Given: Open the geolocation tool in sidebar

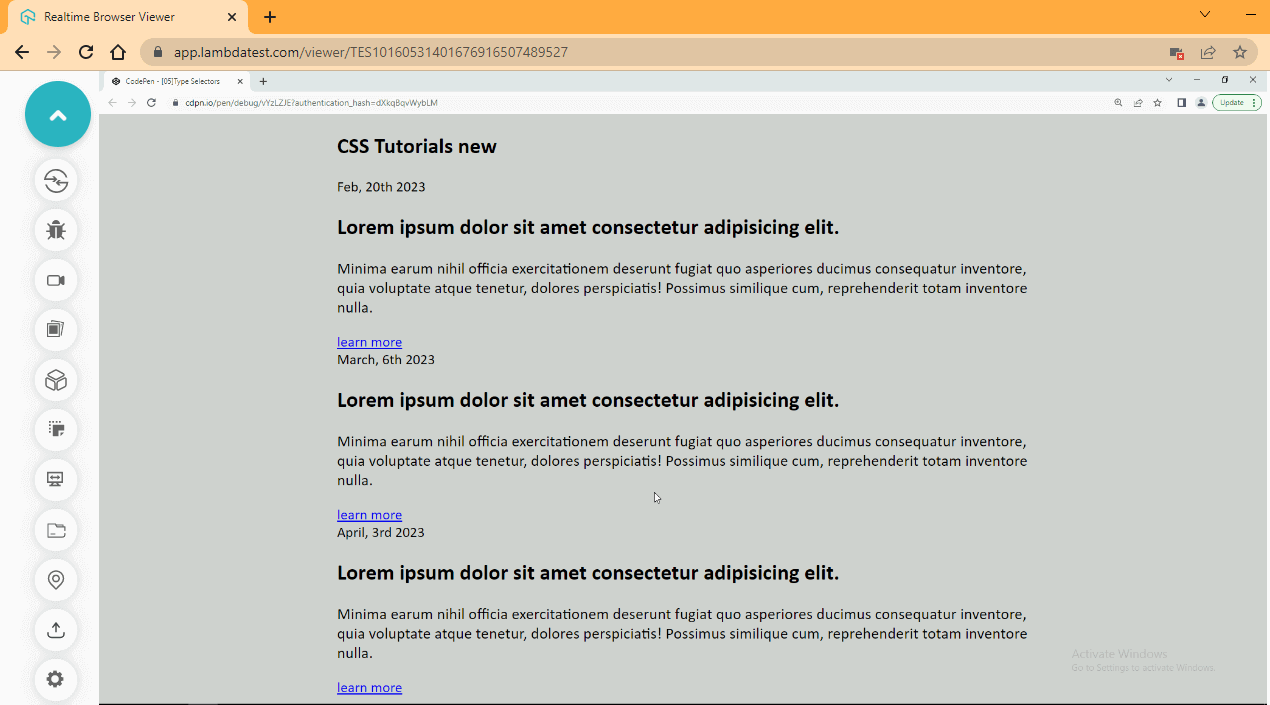Looking at the screenshot, I should pyautogui.click(x=56, y=580).
